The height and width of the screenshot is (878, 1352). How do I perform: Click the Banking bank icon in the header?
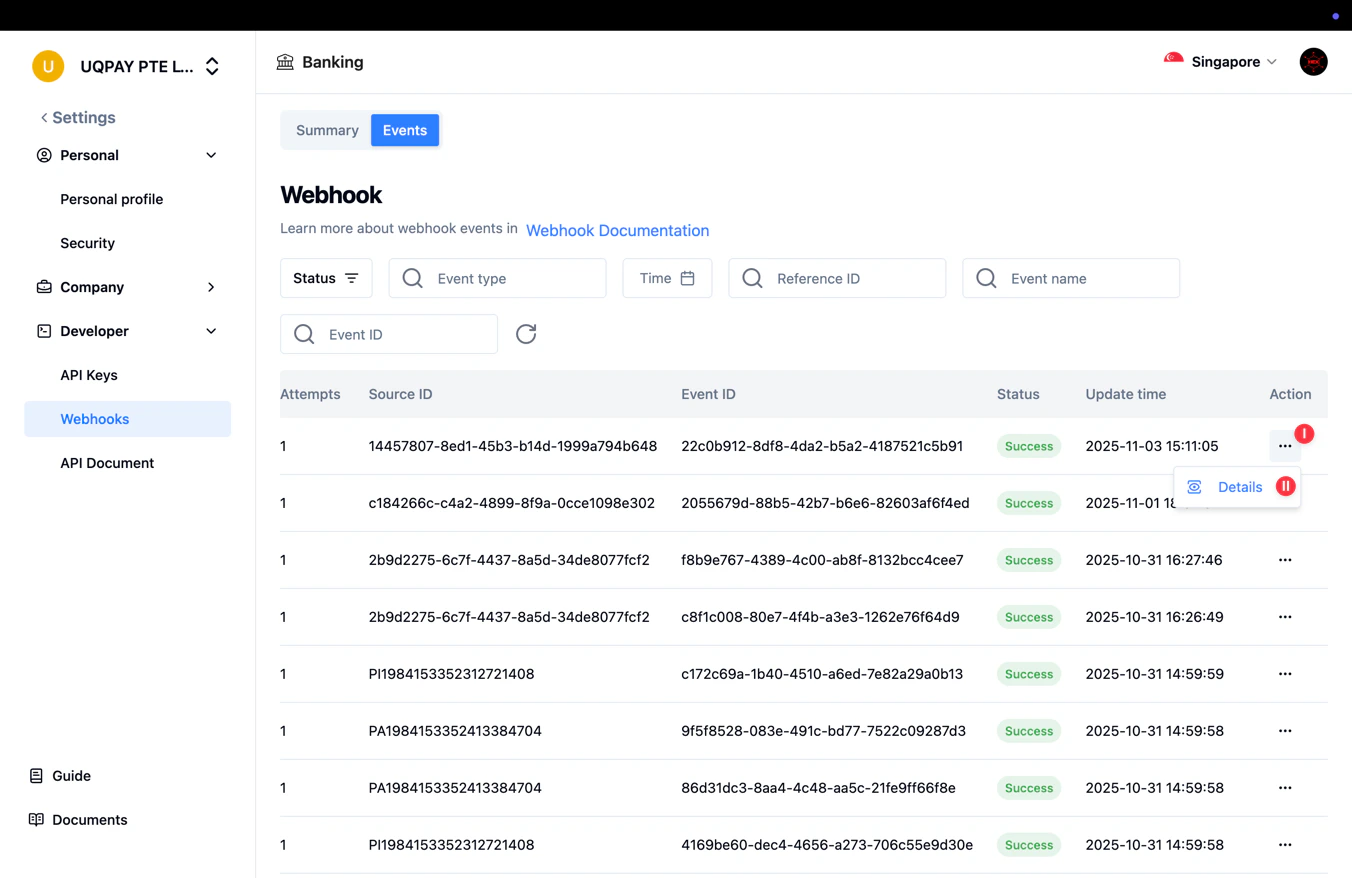click(284, 61)
